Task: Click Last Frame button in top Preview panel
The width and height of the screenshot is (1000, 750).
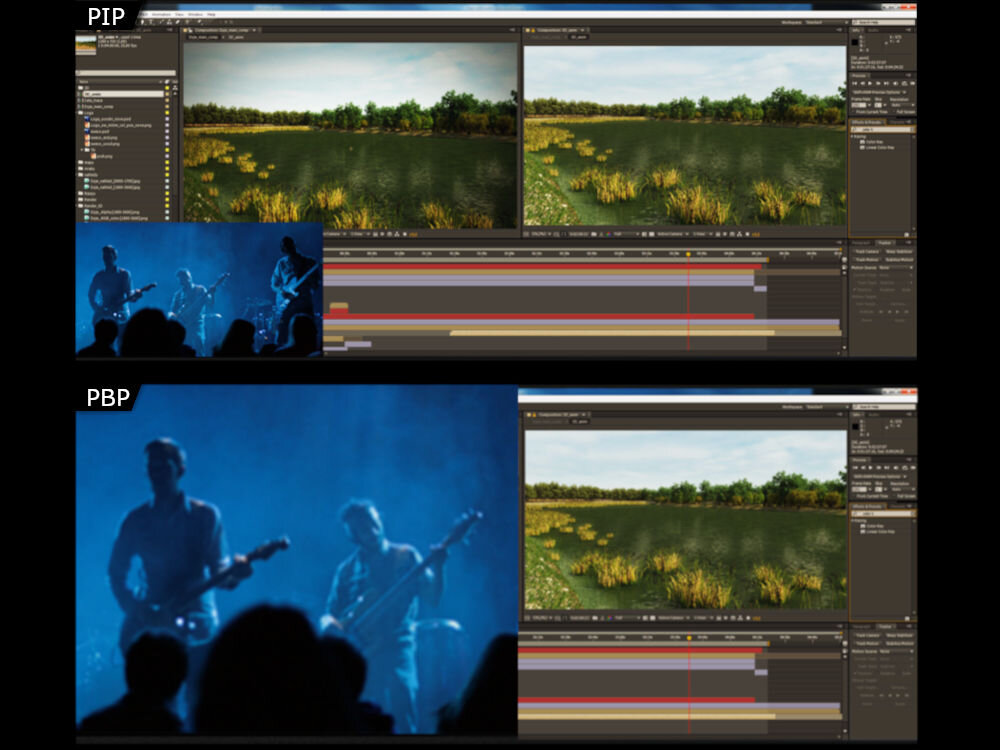Action: (888, 84)
